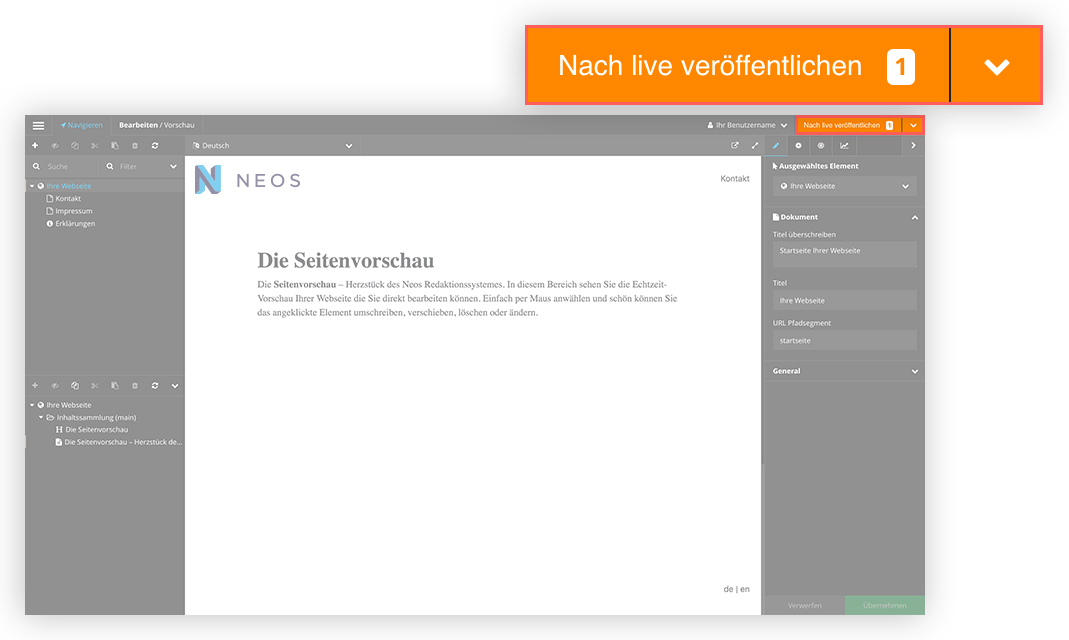Open the hamburger main menu
1069x640 pixels.
click(x=38, y=125)
